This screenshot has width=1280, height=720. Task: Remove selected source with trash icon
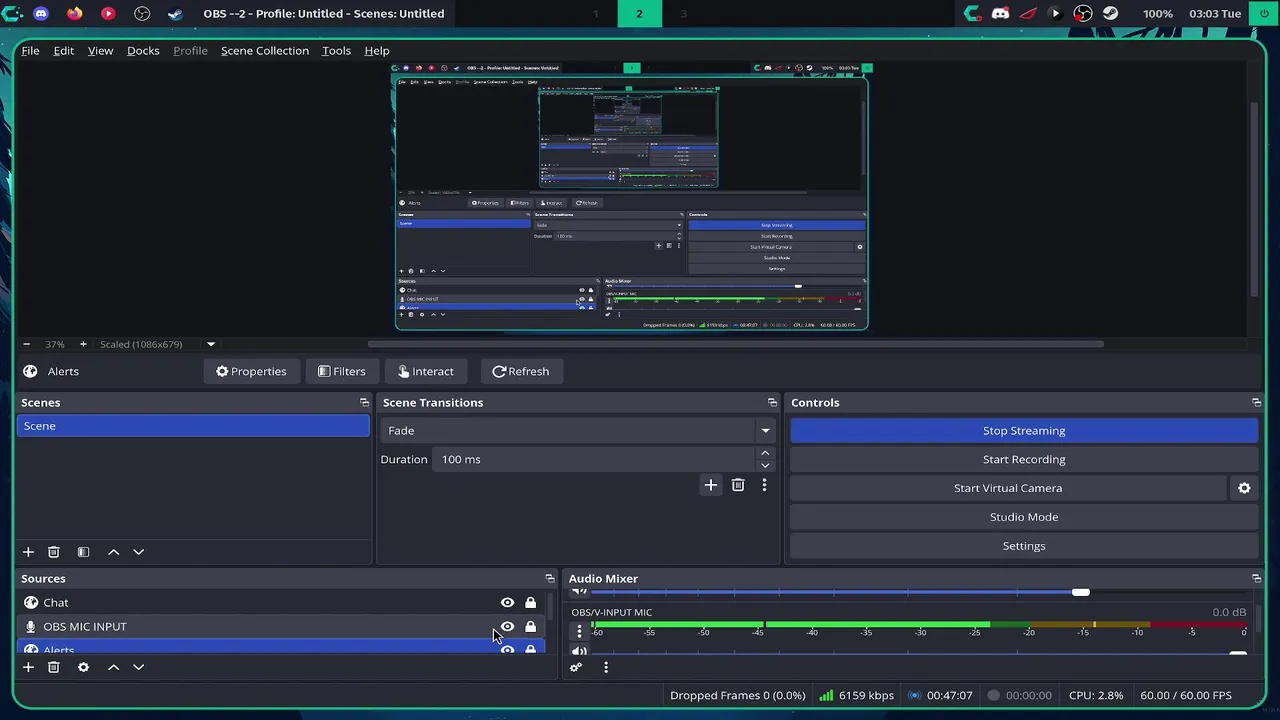54,667
